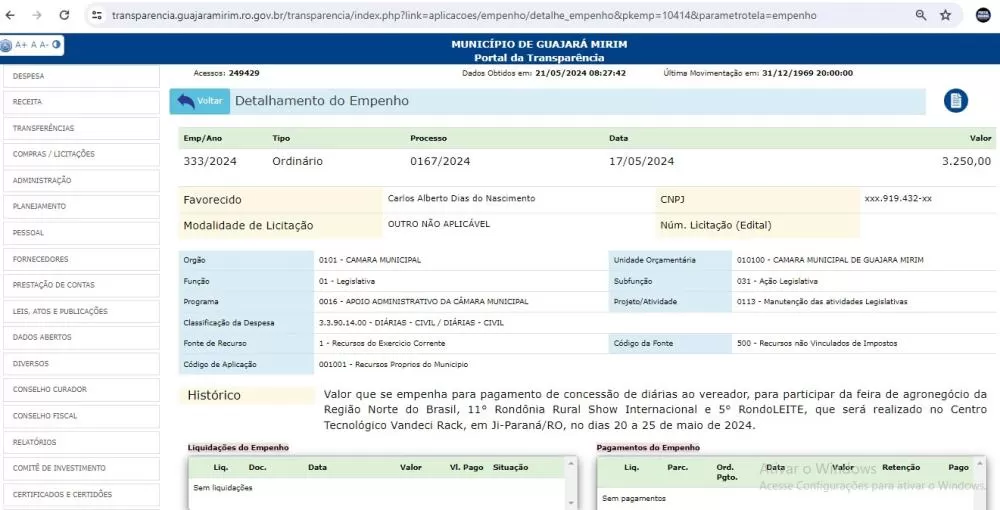Click CNPJ value xxx.919.432-xx
The width and height of the screenshot is (1000, 510).
click(x=898, y=198)
